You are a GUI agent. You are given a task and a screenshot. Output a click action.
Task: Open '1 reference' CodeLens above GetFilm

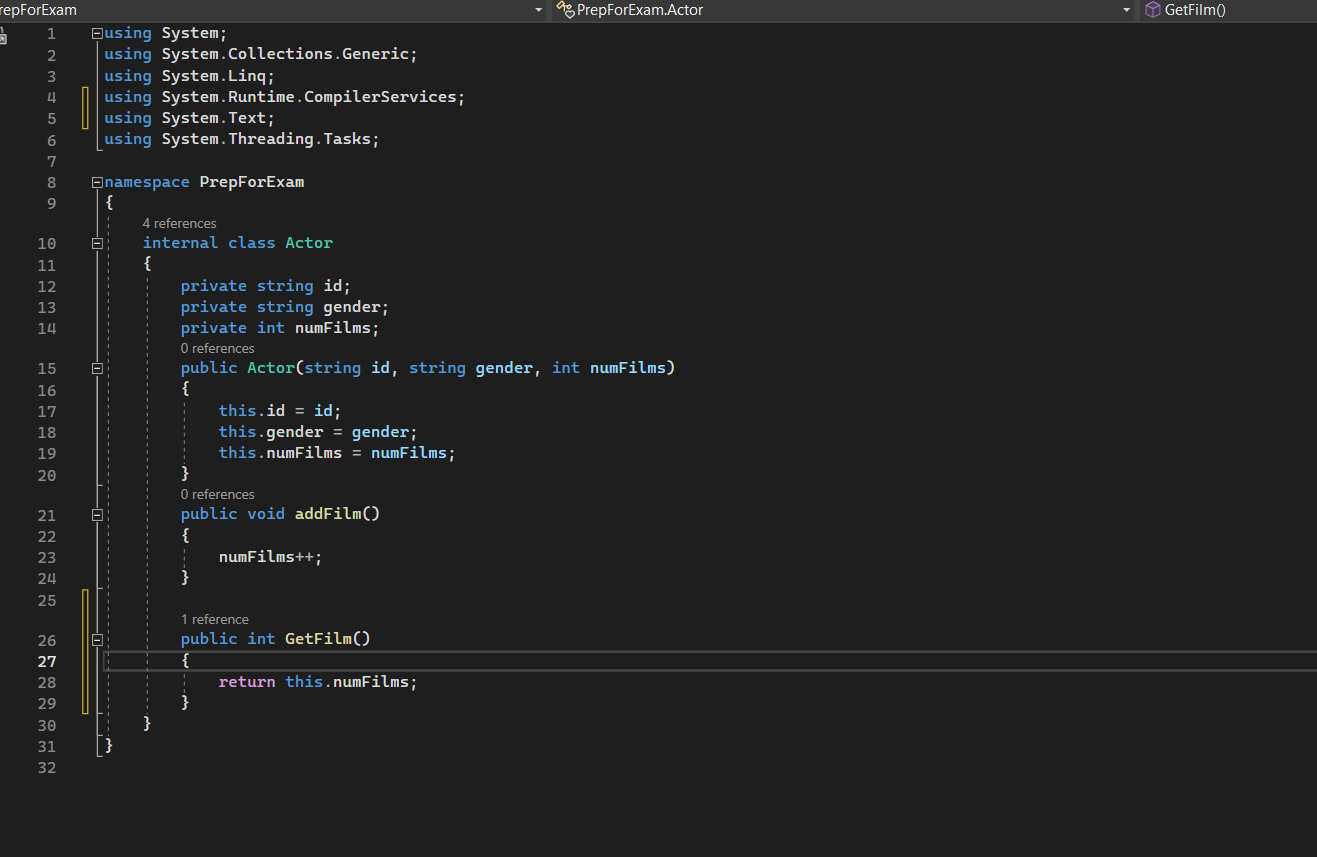click(x=214, y=619)
